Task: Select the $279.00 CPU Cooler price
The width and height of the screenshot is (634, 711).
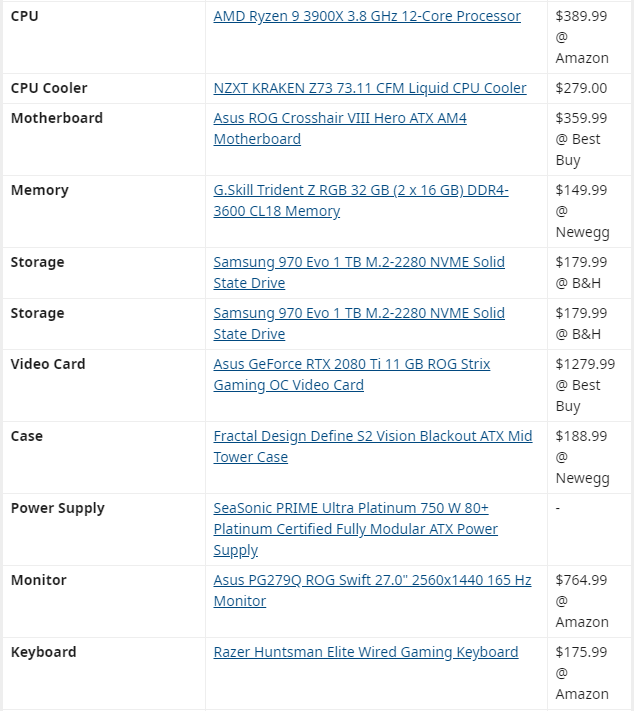Action: (581, 88)
